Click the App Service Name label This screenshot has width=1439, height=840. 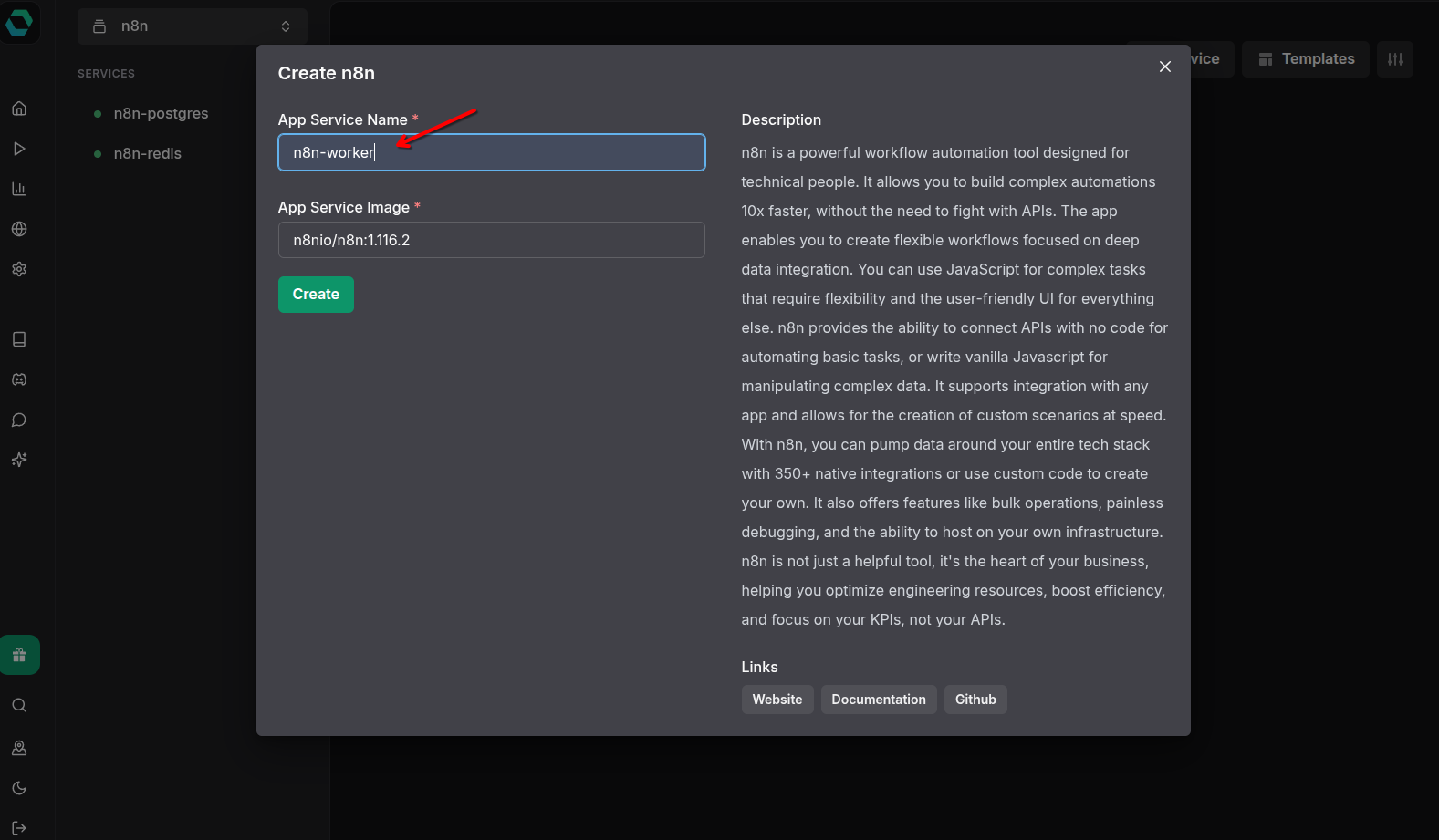(343, 120)
